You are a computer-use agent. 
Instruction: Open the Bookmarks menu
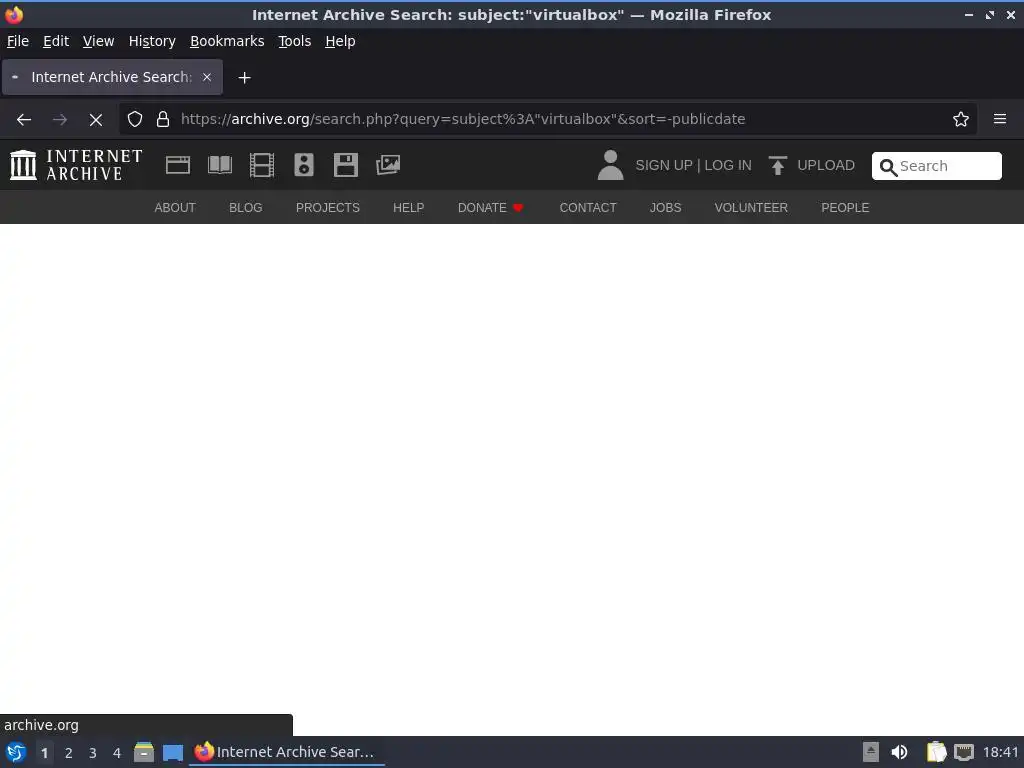point(227,41)
